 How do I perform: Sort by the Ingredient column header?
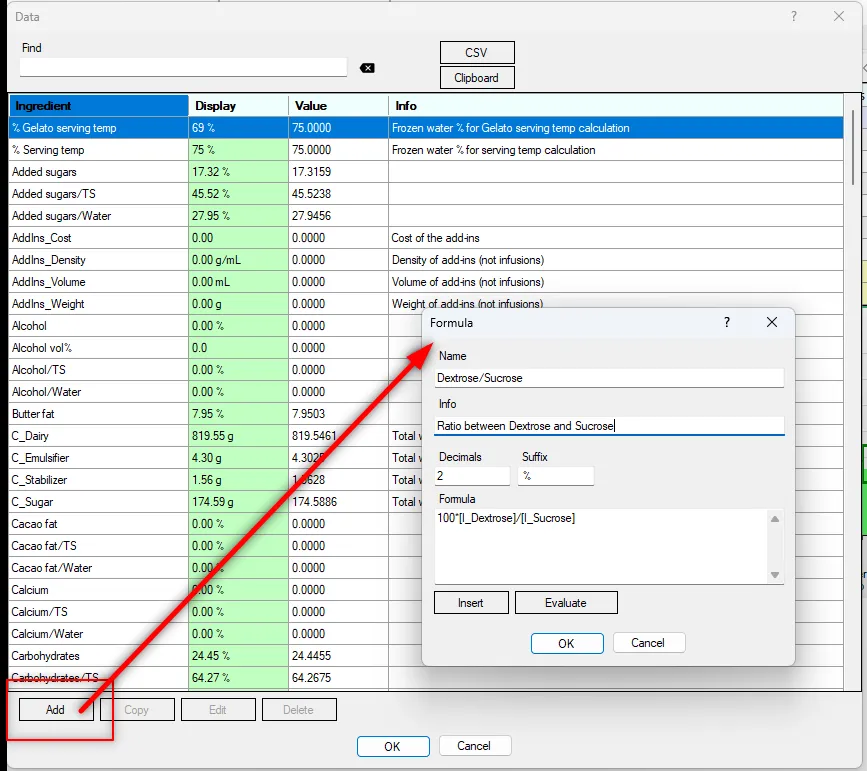(99, 106)
